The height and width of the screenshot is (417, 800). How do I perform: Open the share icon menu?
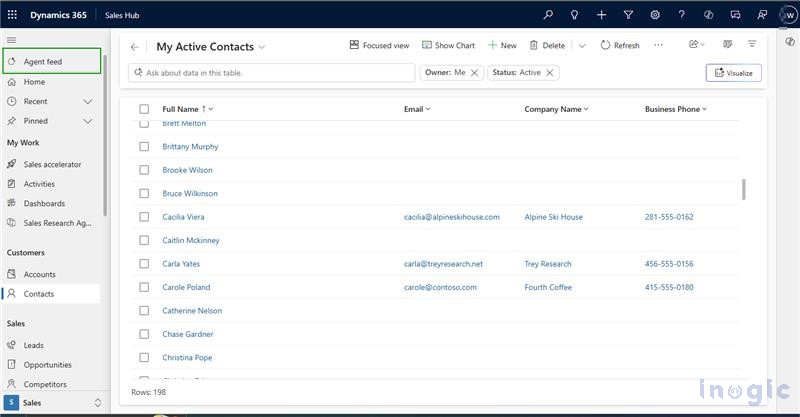(696, 44)
